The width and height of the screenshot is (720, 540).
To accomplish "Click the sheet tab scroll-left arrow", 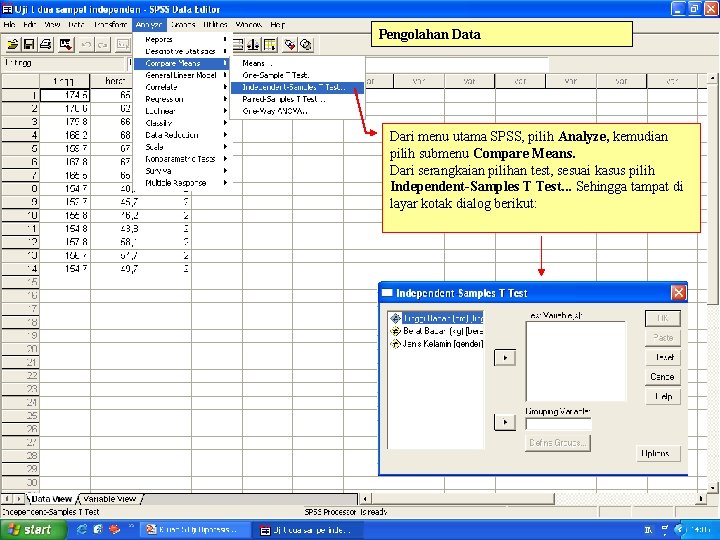I will coord(7,498).
